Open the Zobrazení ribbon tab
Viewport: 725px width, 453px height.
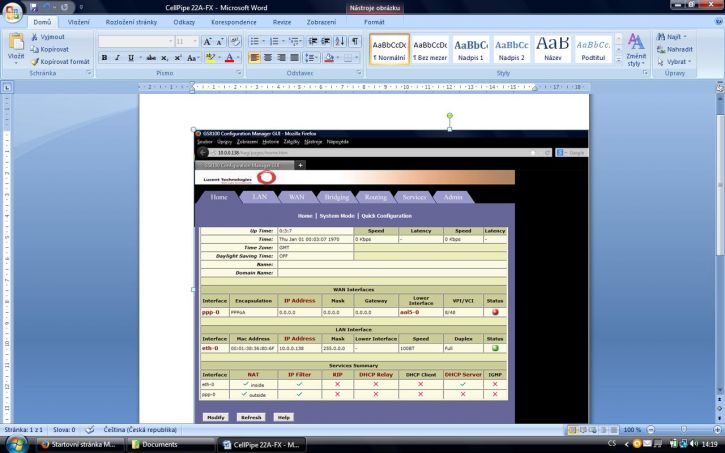pos(321,22)
